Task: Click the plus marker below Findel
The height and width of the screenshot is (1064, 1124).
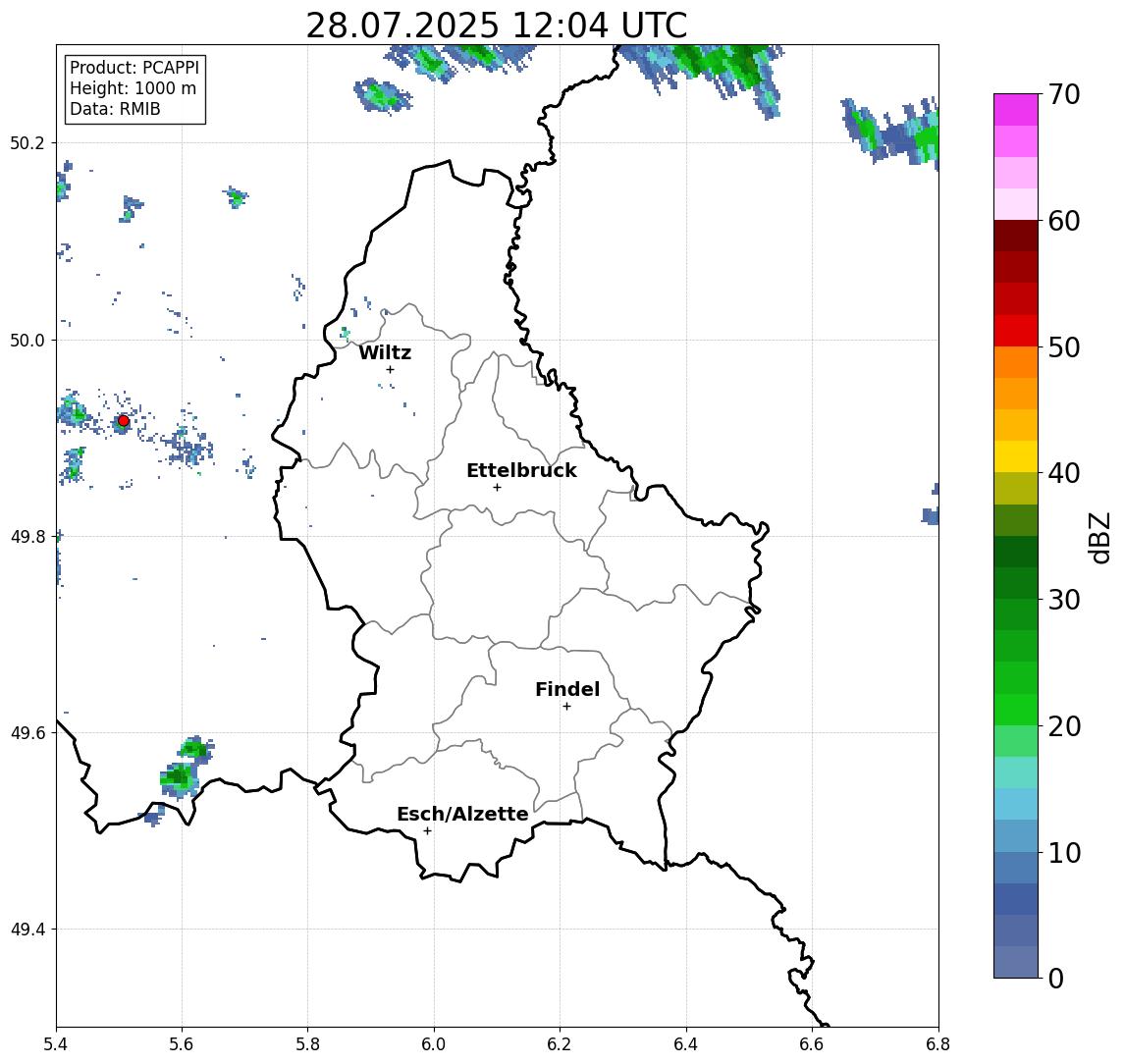Action: click(x=566, y=707)
